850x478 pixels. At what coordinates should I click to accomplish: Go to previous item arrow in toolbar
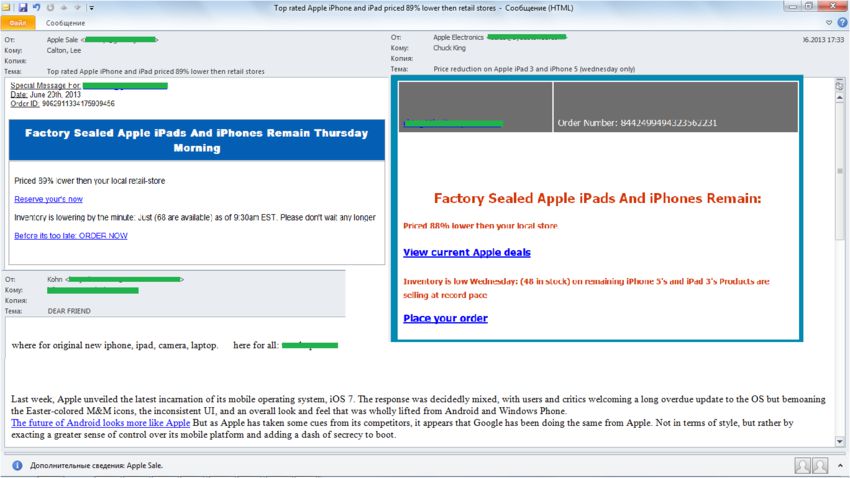coord(64,8)
